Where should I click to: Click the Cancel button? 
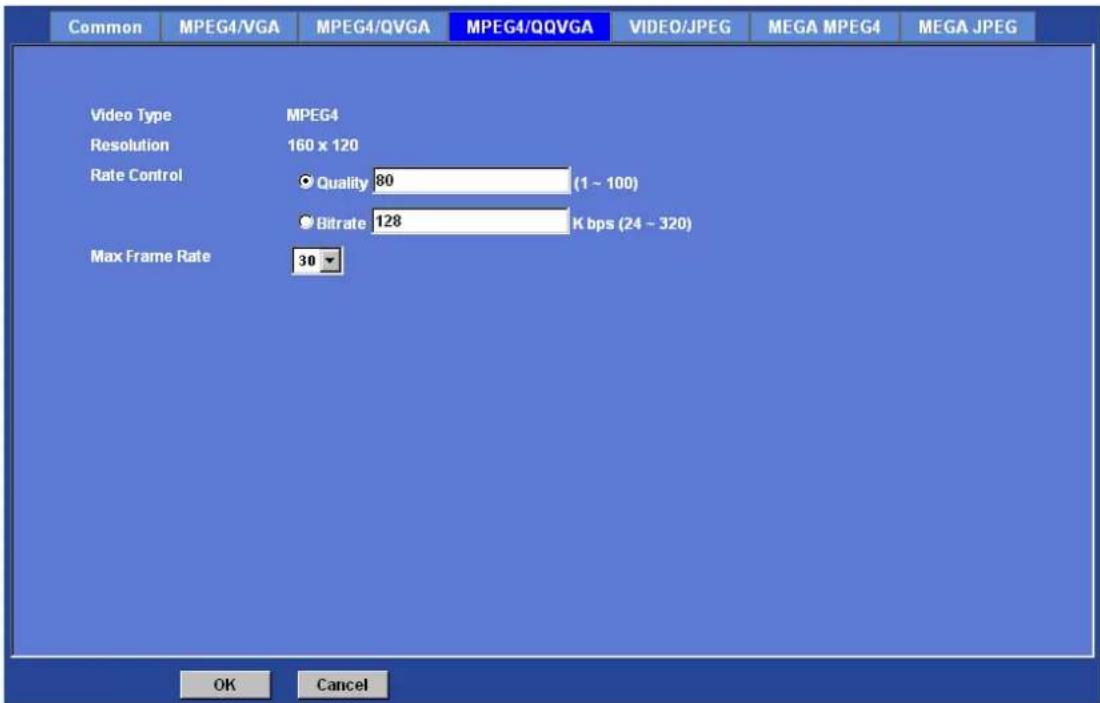pos(342,685)
